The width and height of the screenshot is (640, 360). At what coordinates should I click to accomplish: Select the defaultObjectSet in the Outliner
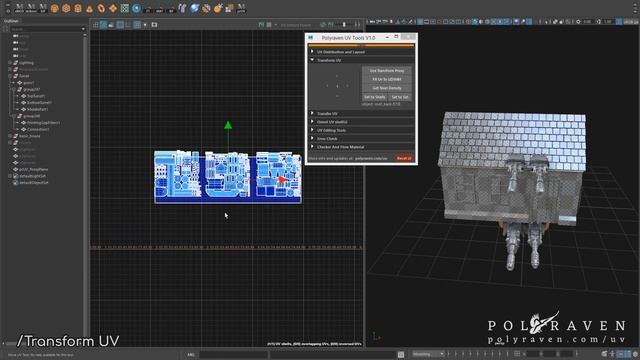[x=34, y=182]
